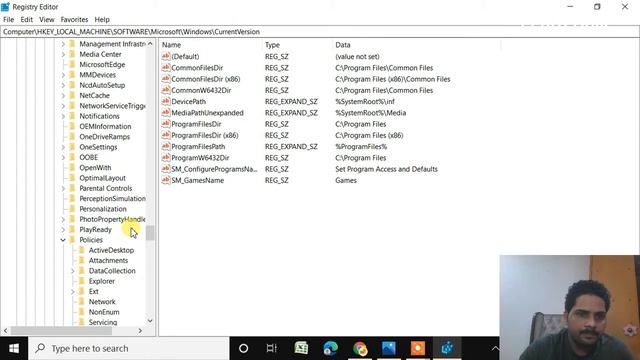Select the Servicing key

click(x=103, y=322)
